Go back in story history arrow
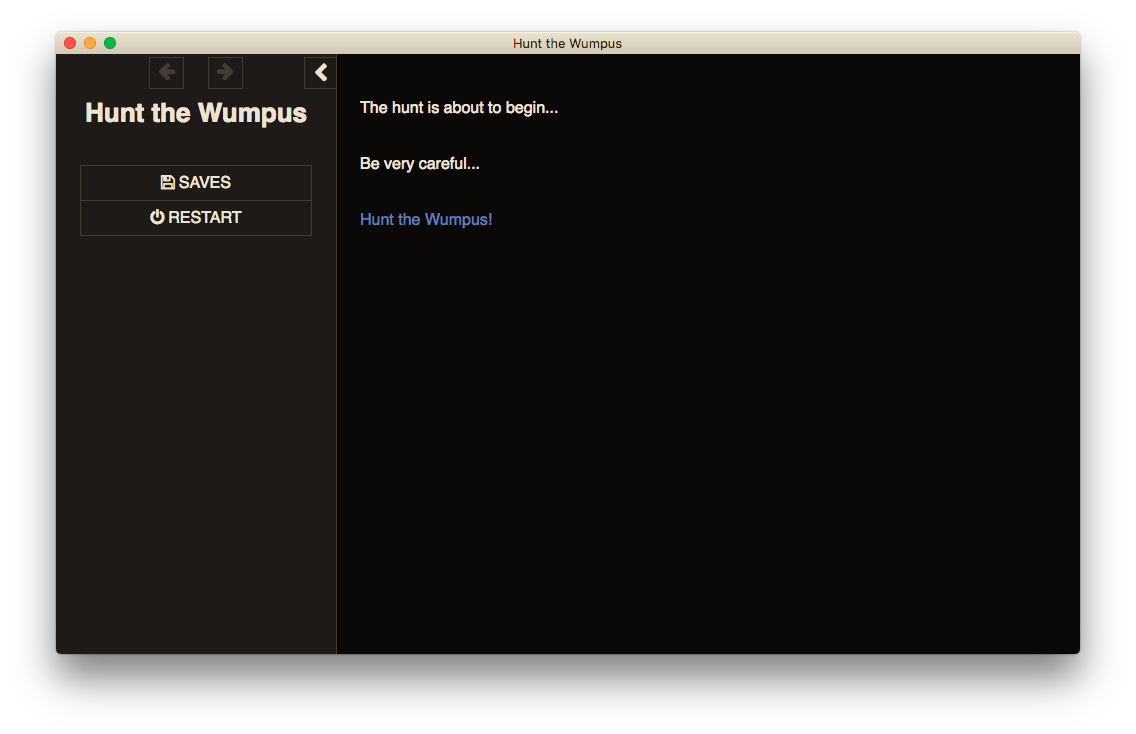1136x734 pixels. [x=167, y=72]
